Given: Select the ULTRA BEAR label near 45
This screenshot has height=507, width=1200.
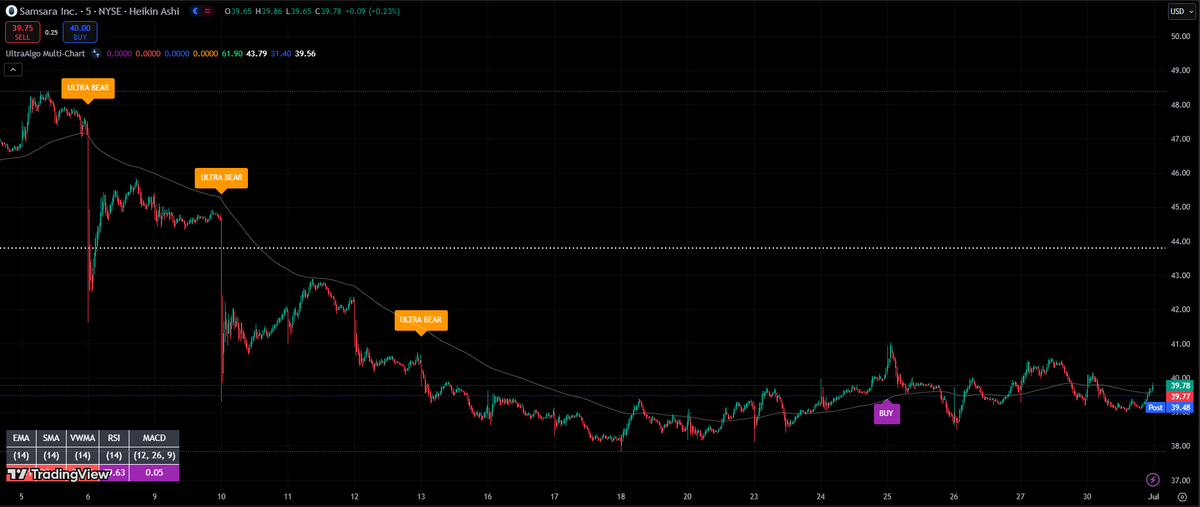Looking at the screenshot, I should pyautogui.click(x=221, y=178).
